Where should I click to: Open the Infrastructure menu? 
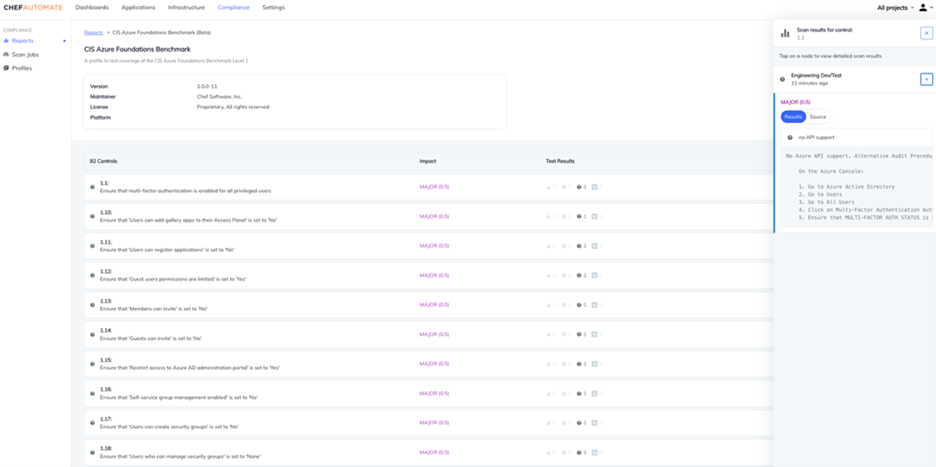coord(186,8)
